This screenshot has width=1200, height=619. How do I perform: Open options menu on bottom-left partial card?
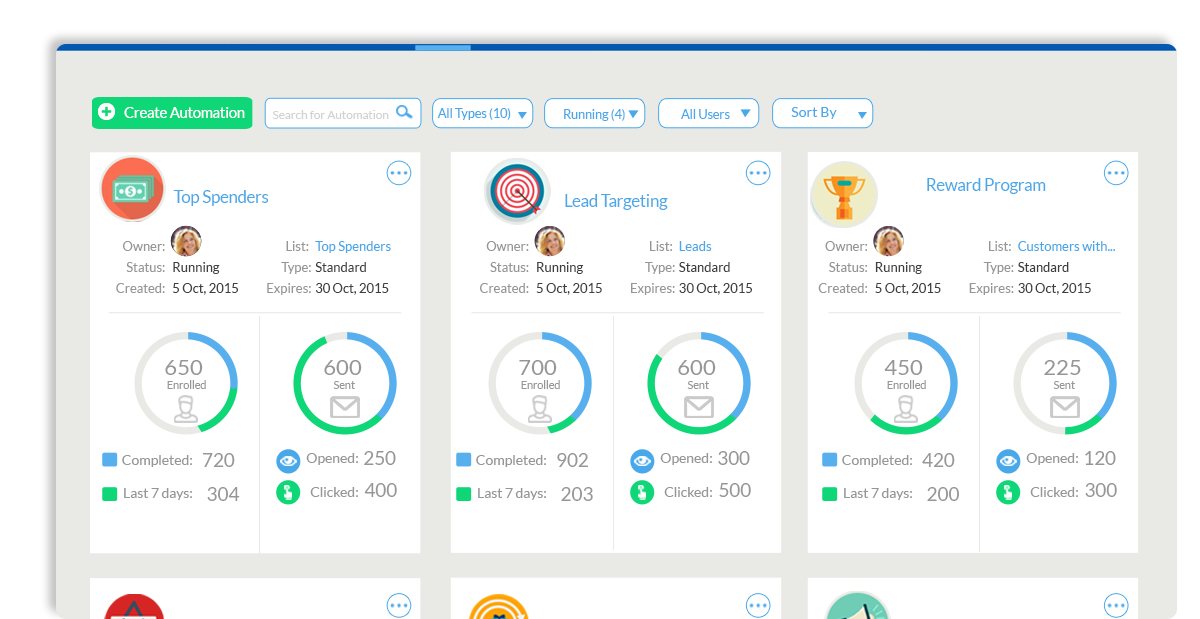[399, 605]
